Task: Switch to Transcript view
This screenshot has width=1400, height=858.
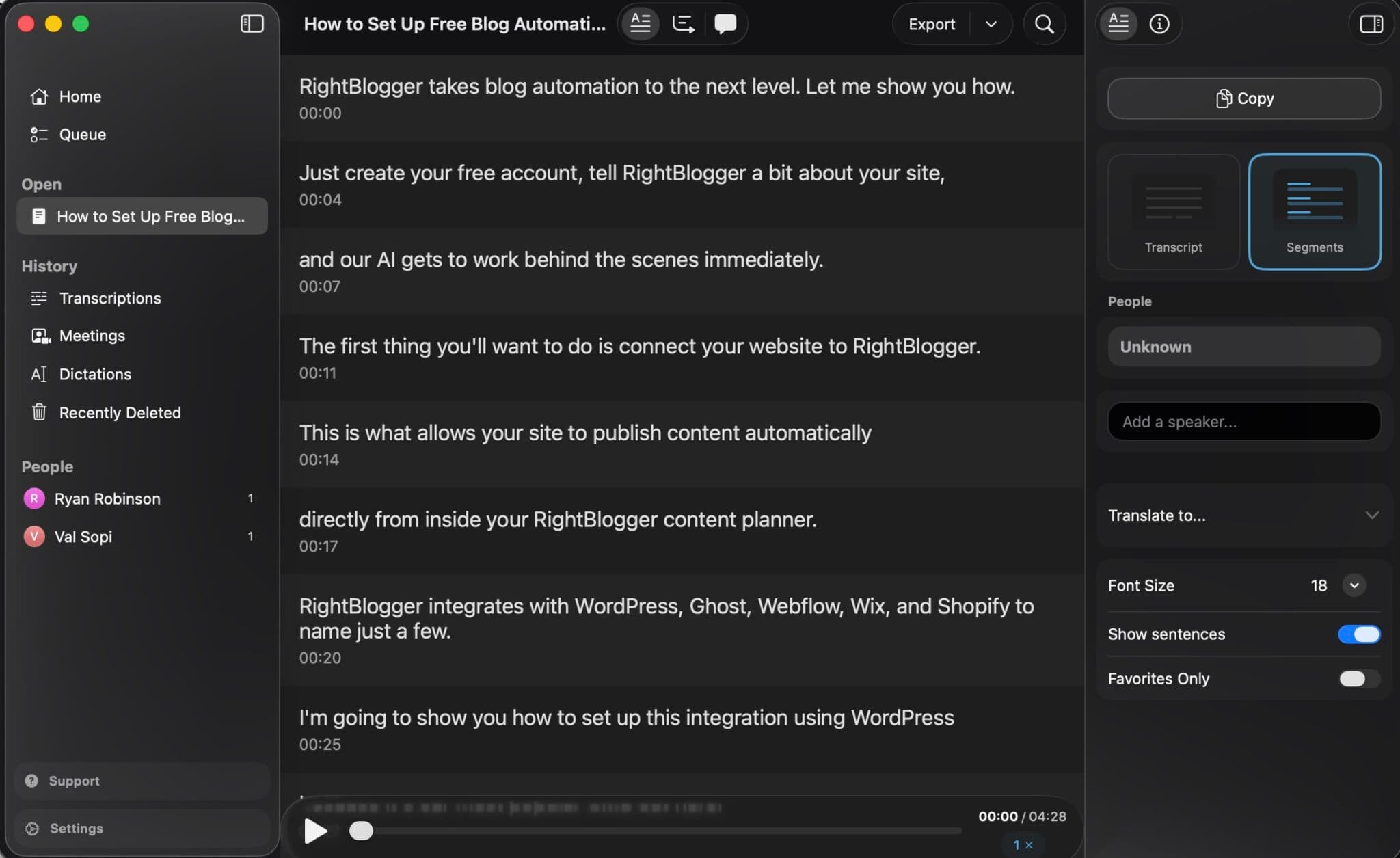Action: (x=1172, y=212)
